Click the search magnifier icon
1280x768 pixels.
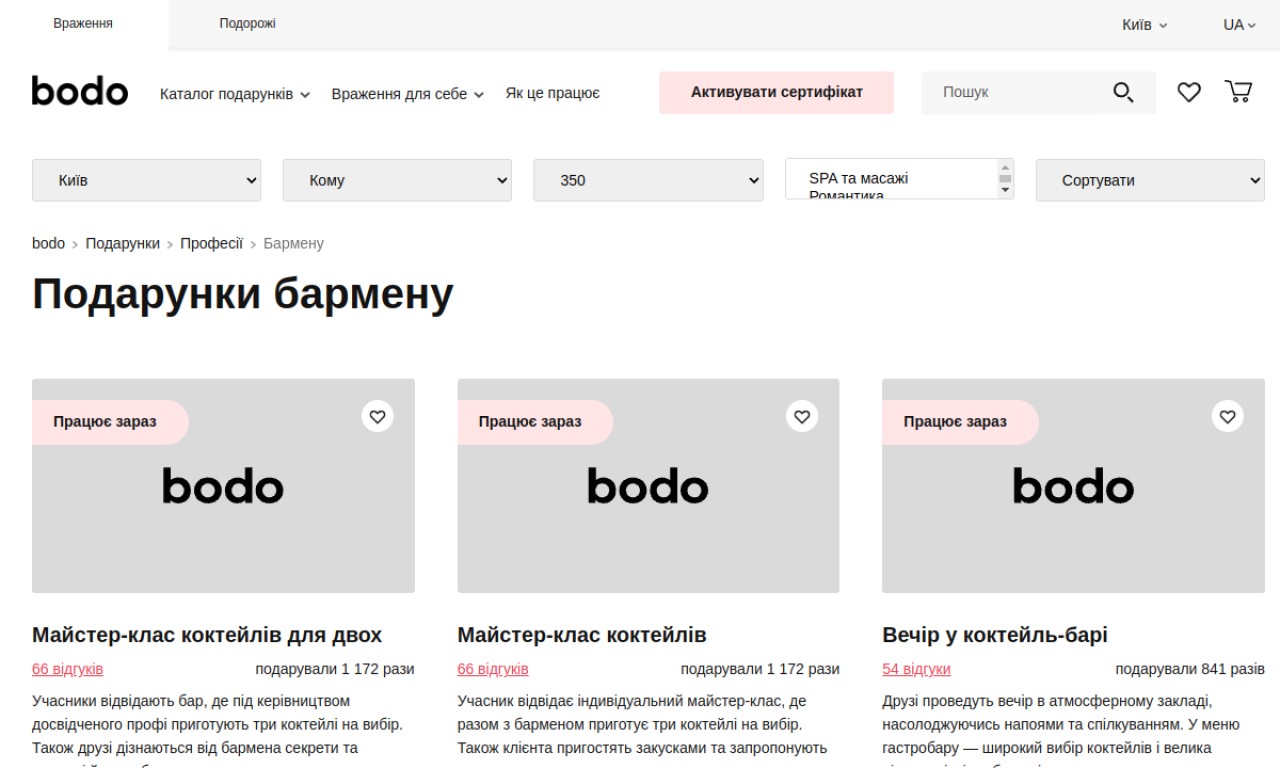pos(1124,92)
